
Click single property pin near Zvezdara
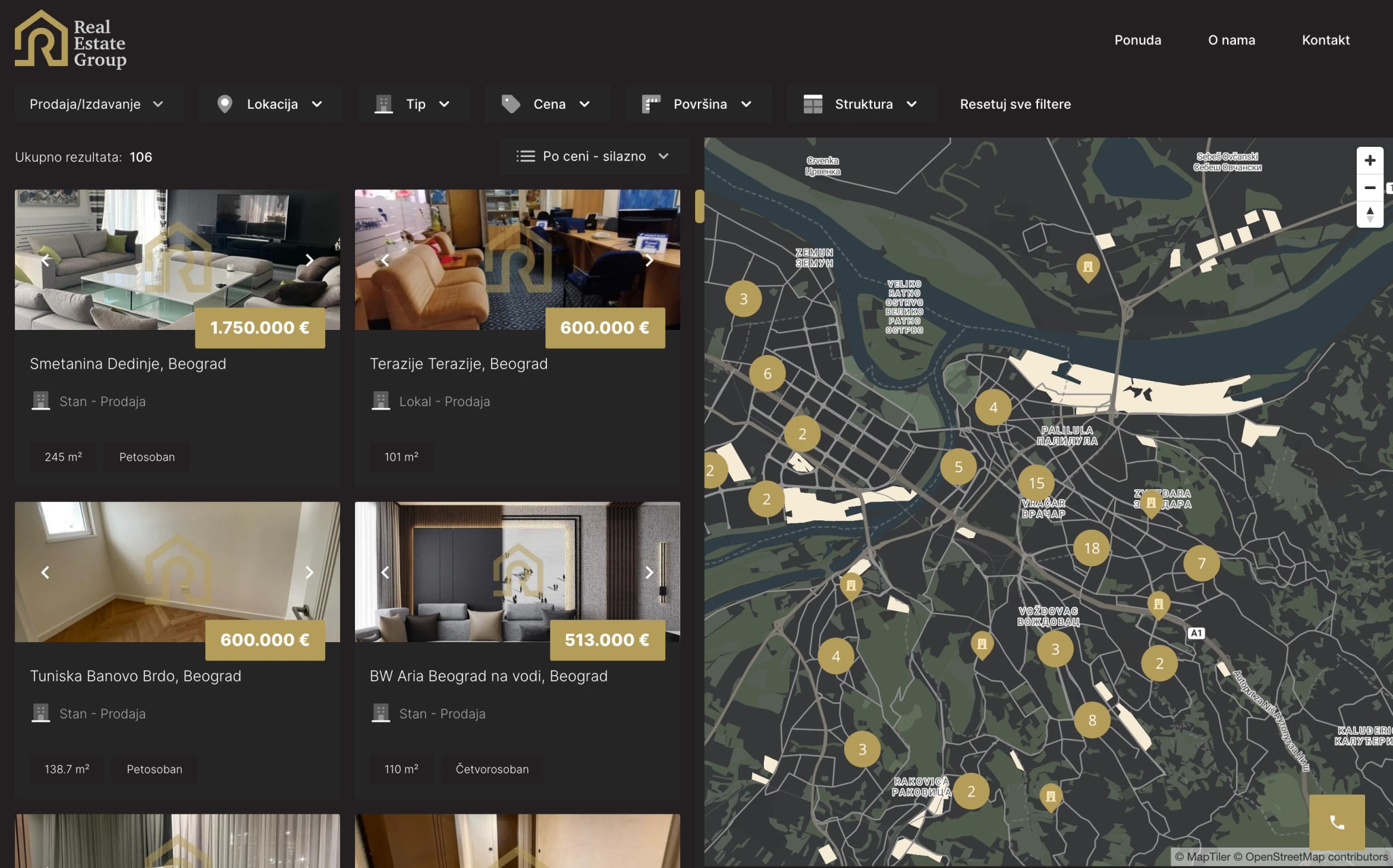[x=1151, y=503]
